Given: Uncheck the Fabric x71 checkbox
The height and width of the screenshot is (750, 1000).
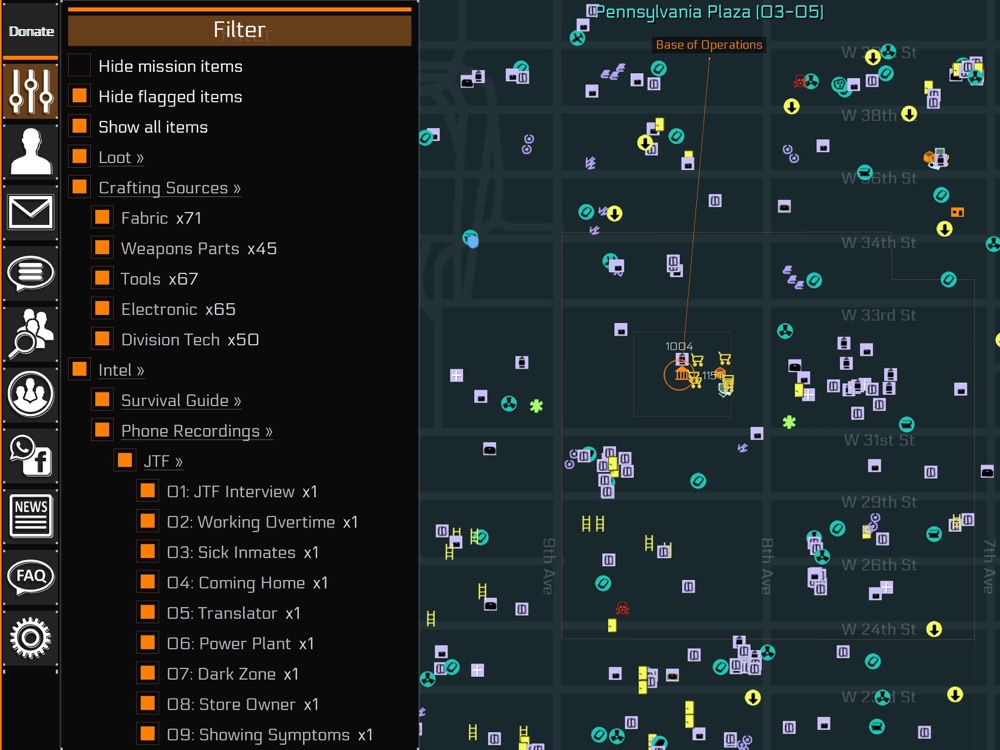Looking at the screenshot, I should pos(102,217).
